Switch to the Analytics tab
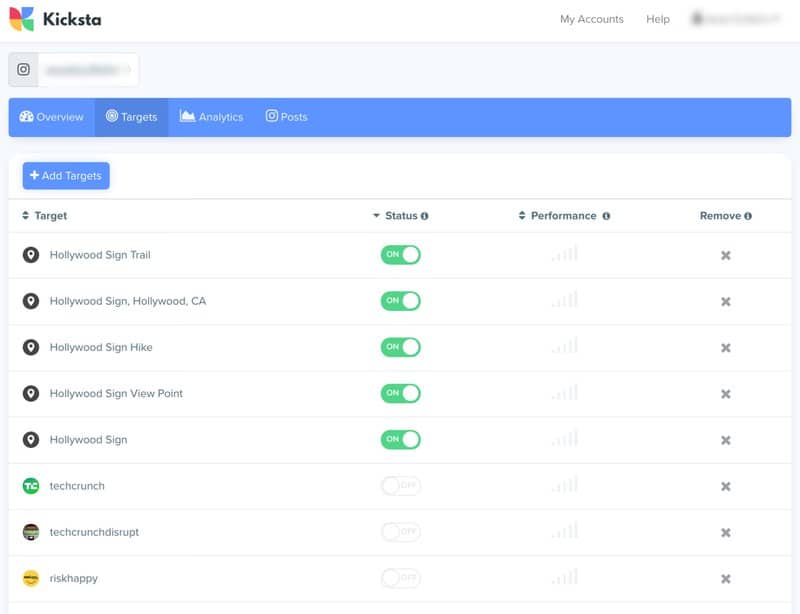The image size is (800, 614). 211,117
